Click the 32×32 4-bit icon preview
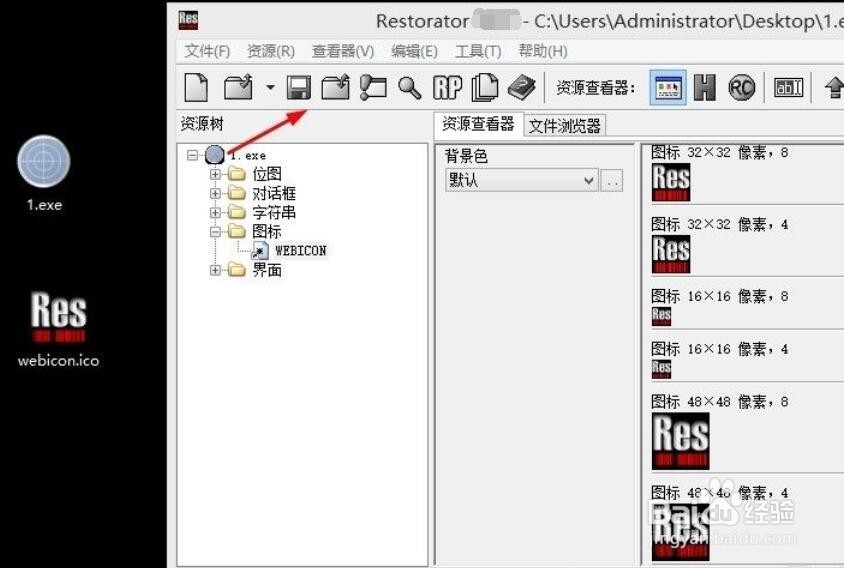The image size is (844, 568). 671,254
